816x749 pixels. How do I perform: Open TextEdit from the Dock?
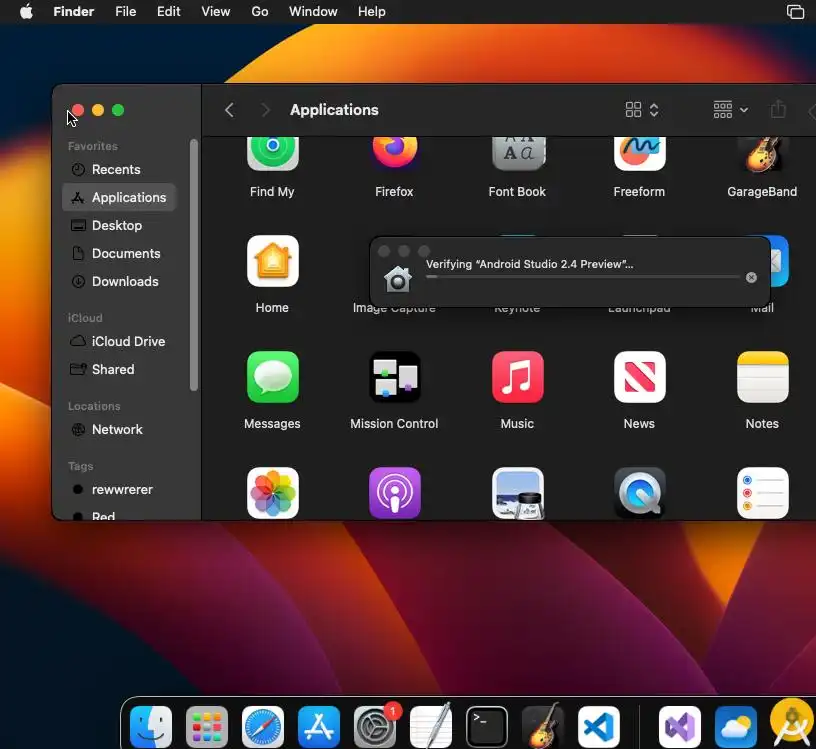click(431, 727)
